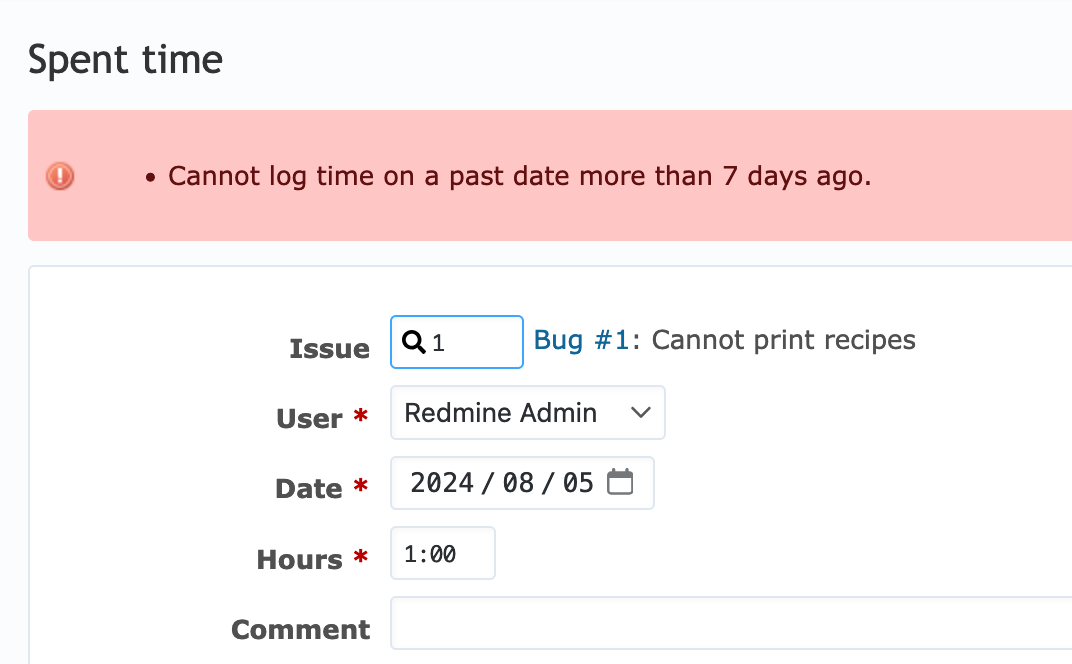
Task: Open the Redmine Admin user selector
Action: [x=527, y=412]
